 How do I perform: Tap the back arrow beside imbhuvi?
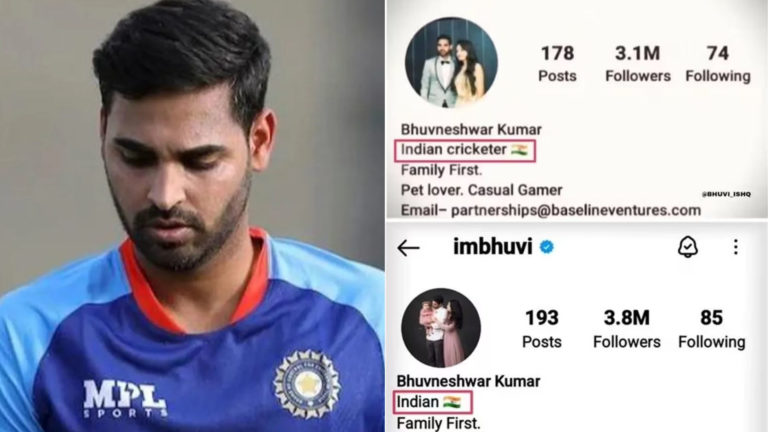coord(408,248)
